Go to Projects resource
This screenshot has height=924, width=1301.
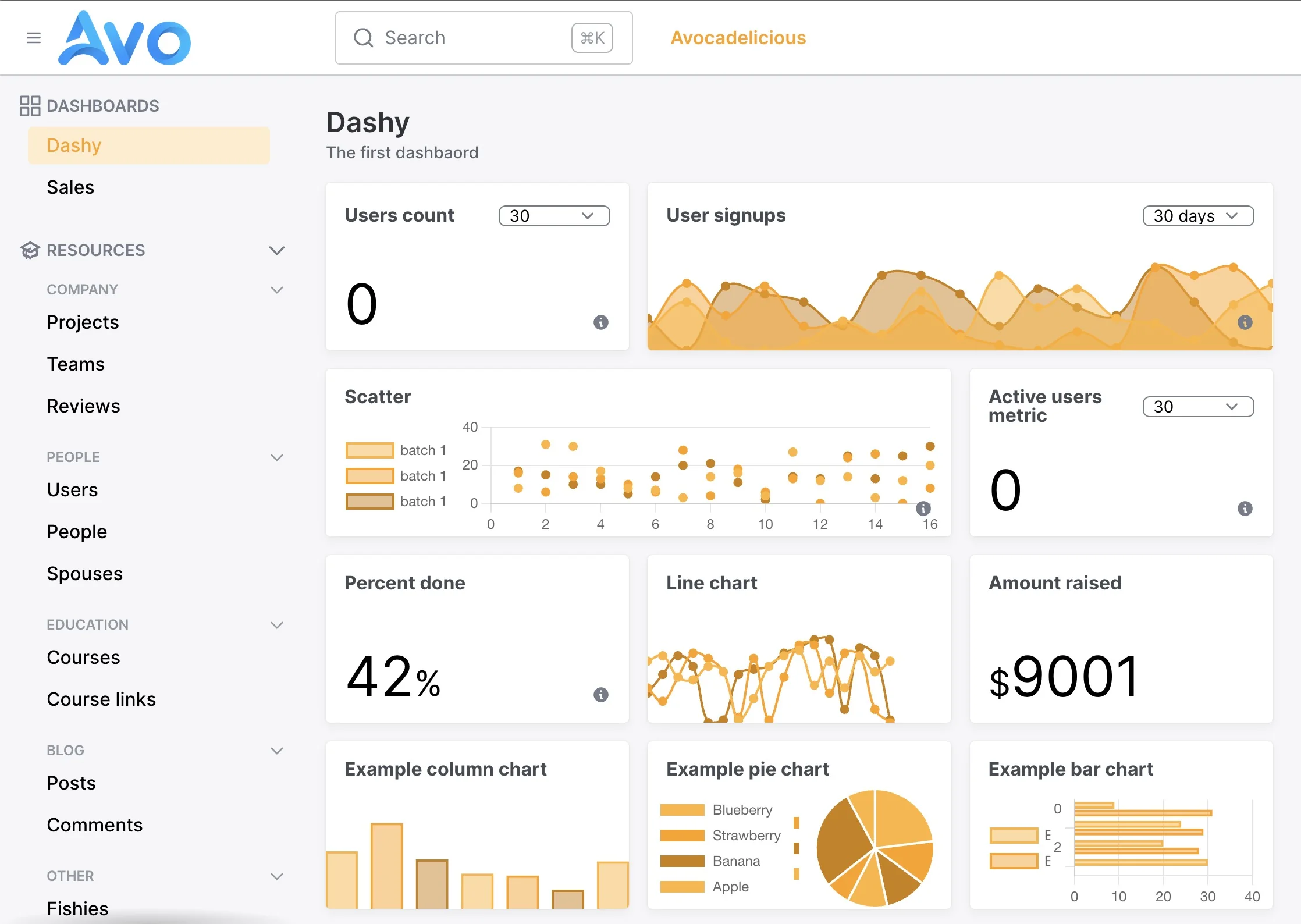coord(83,322)
